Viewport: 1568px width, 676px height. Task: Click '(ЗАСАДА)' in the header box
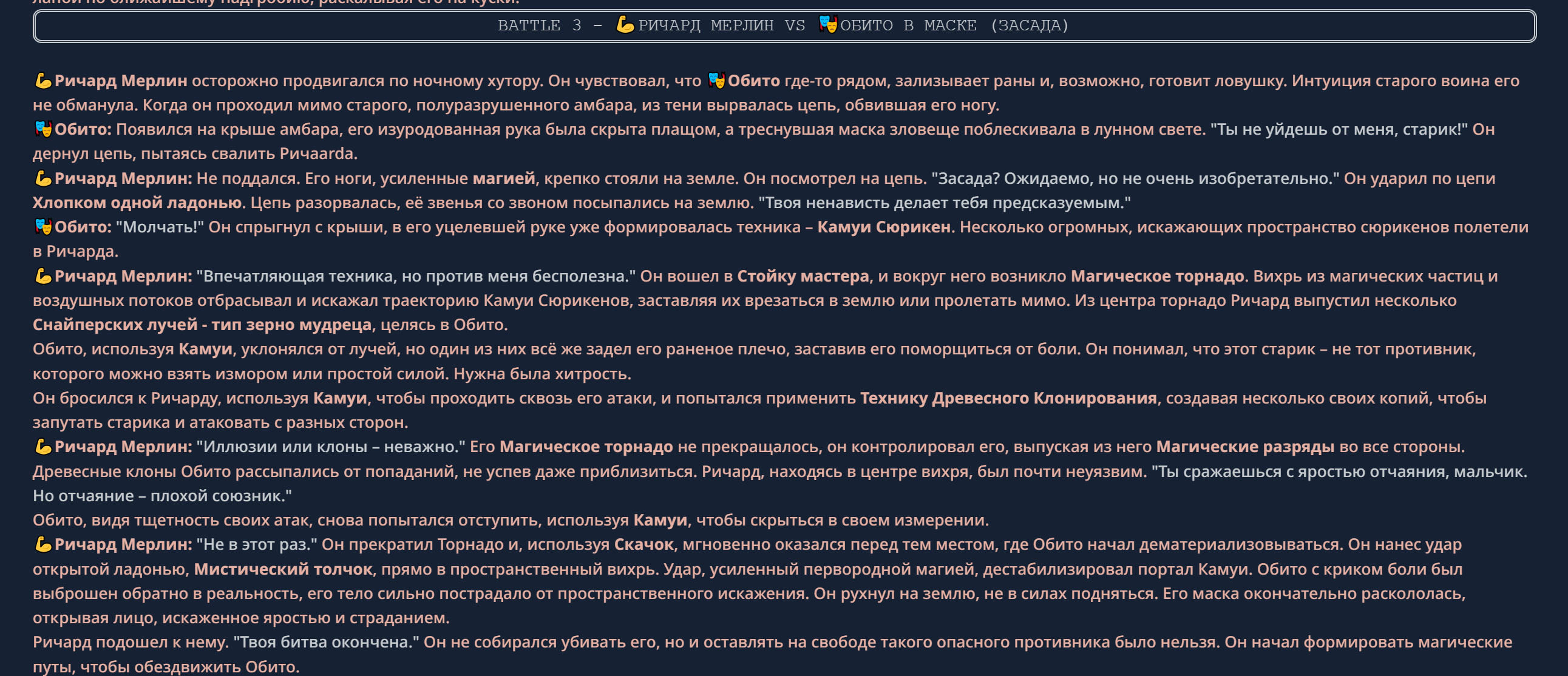(1030, 25)
